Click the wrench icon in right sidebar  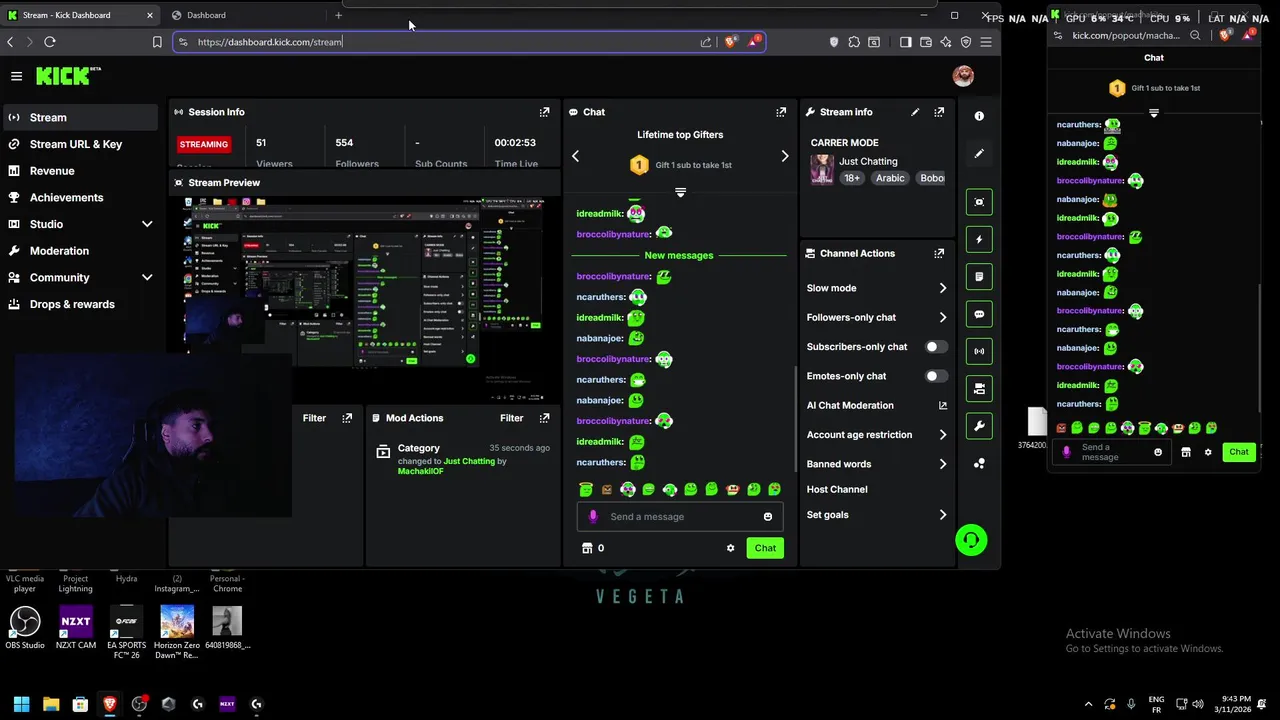979,426
